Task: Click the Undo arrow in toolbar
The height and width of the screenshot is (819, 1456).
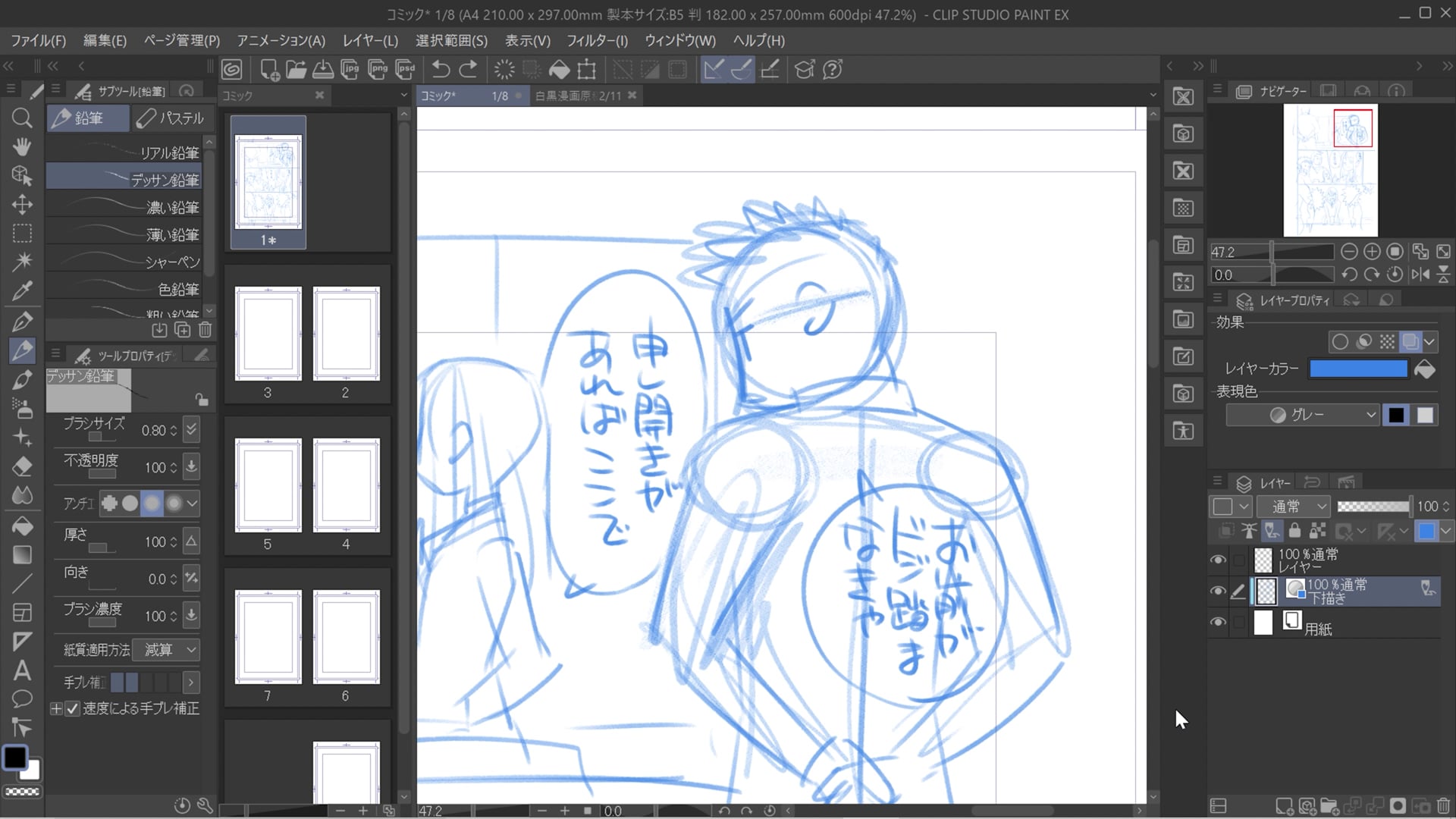Action: [441, 70]
